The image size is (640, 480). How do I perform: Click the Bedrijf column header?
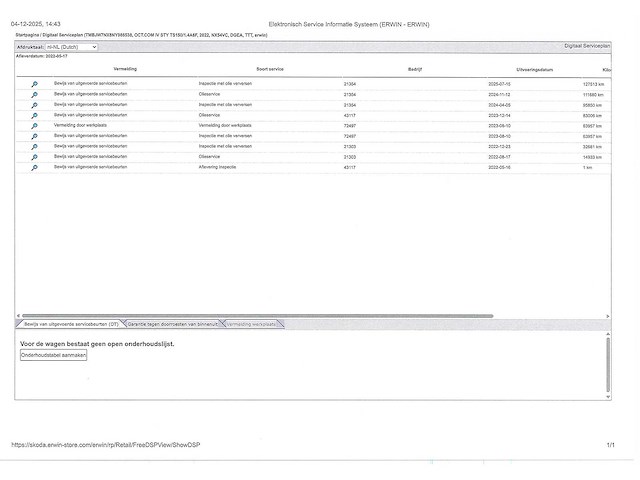click(x=415, y=69)
